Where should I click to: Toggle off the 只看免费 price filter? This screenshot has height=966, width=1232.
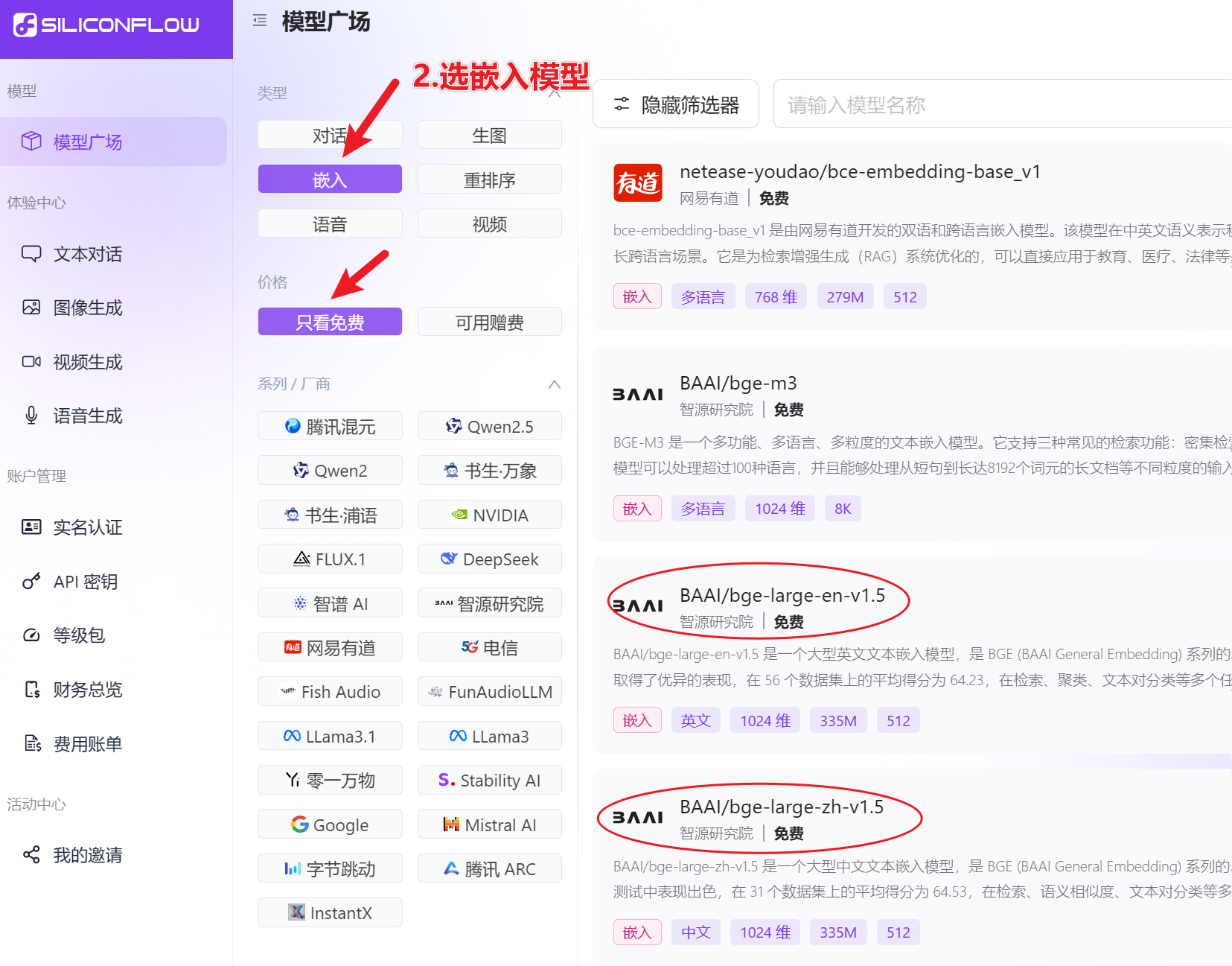330,322
